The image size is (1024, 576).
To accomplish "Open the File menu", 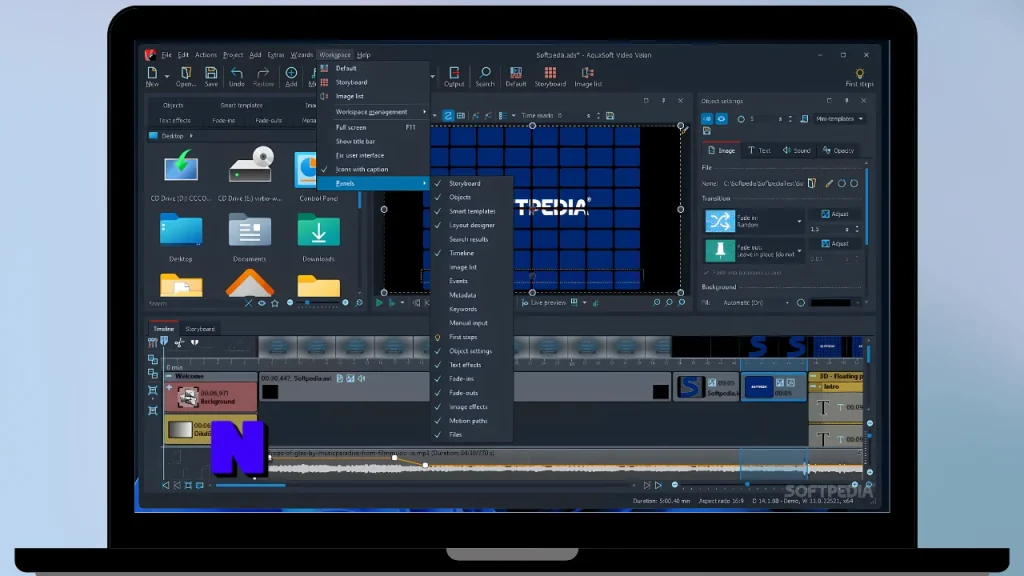I will [167, 55].
